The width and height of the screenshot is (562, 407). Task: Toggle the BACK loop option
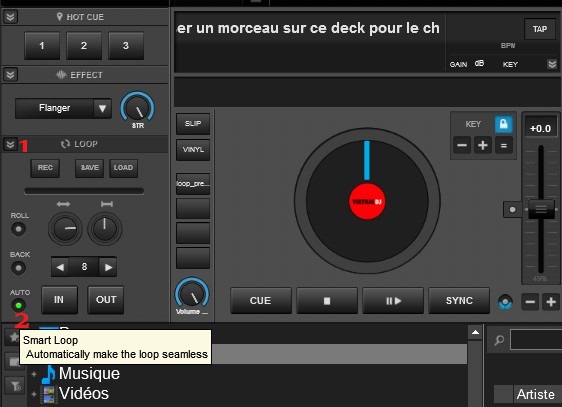[x=18, y=268]
